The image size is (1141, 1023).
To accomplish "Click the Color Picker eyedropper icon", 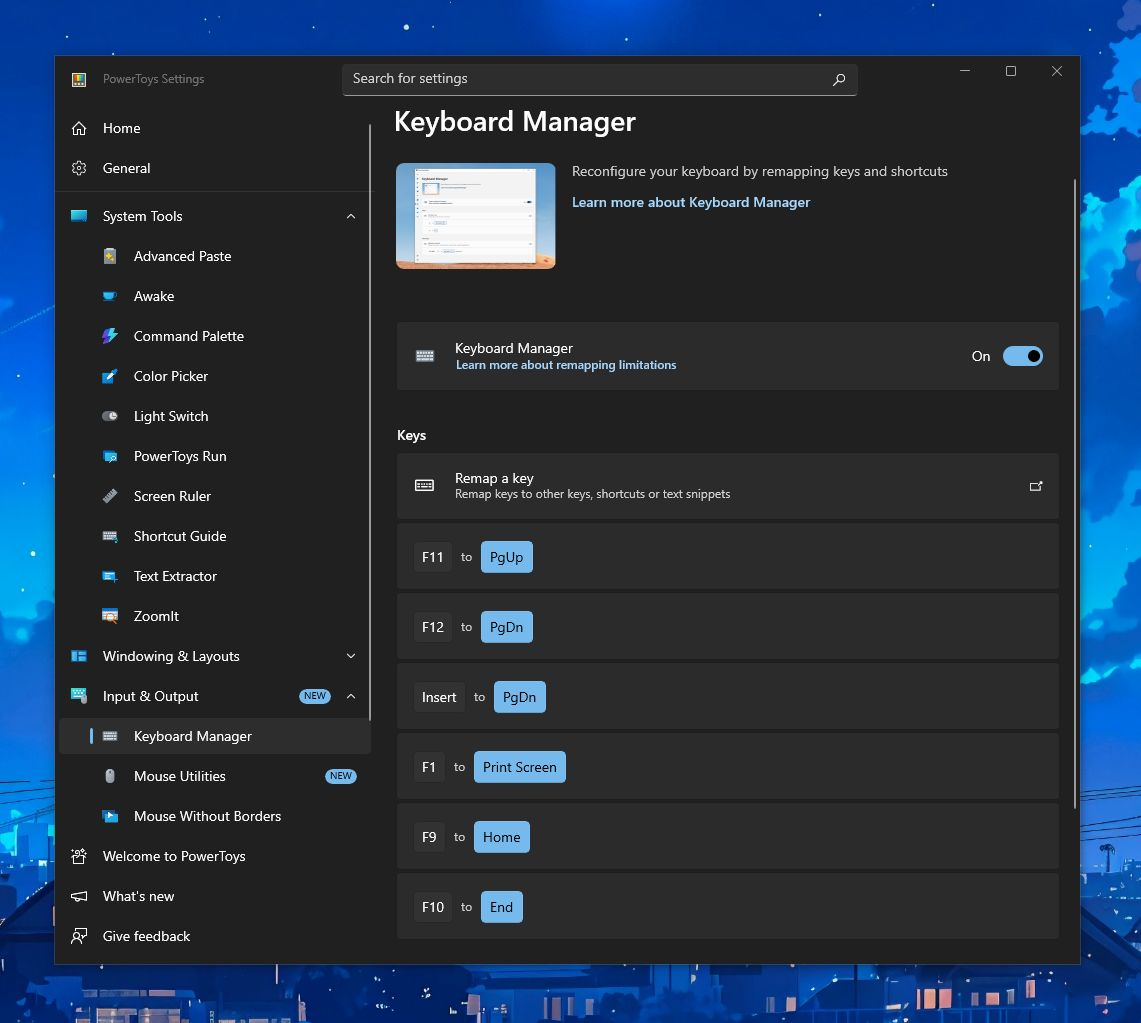I will coord(110,376).
